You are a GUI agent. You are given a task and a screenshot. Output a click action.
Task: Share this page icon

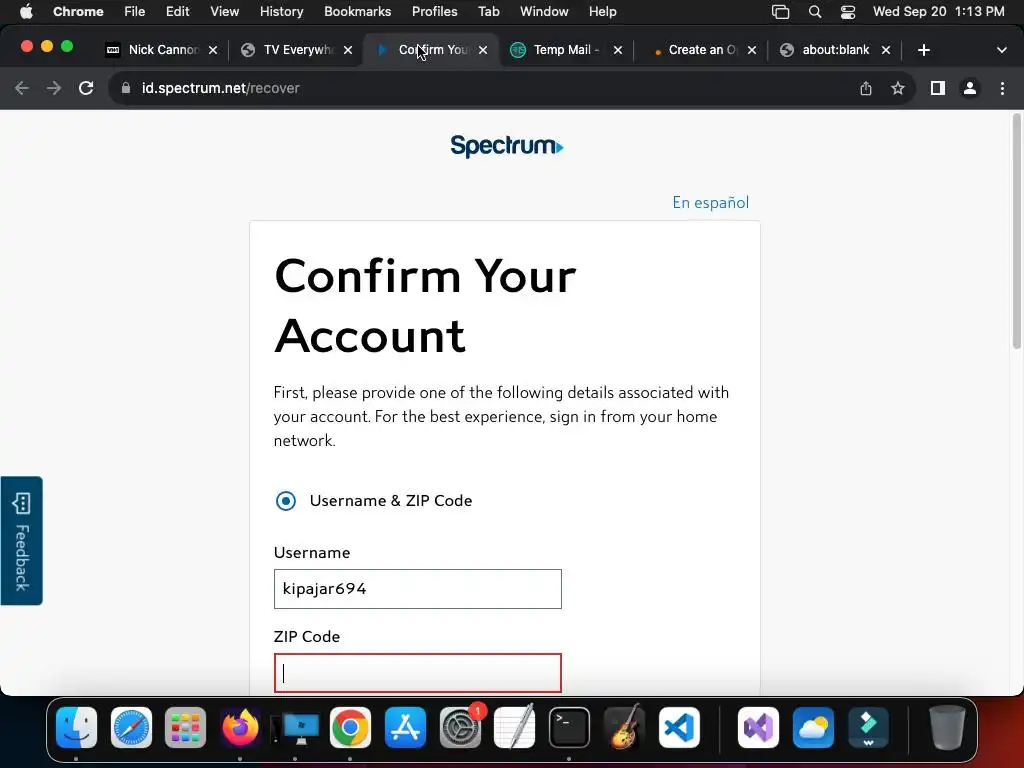click(x=866, y=88)
